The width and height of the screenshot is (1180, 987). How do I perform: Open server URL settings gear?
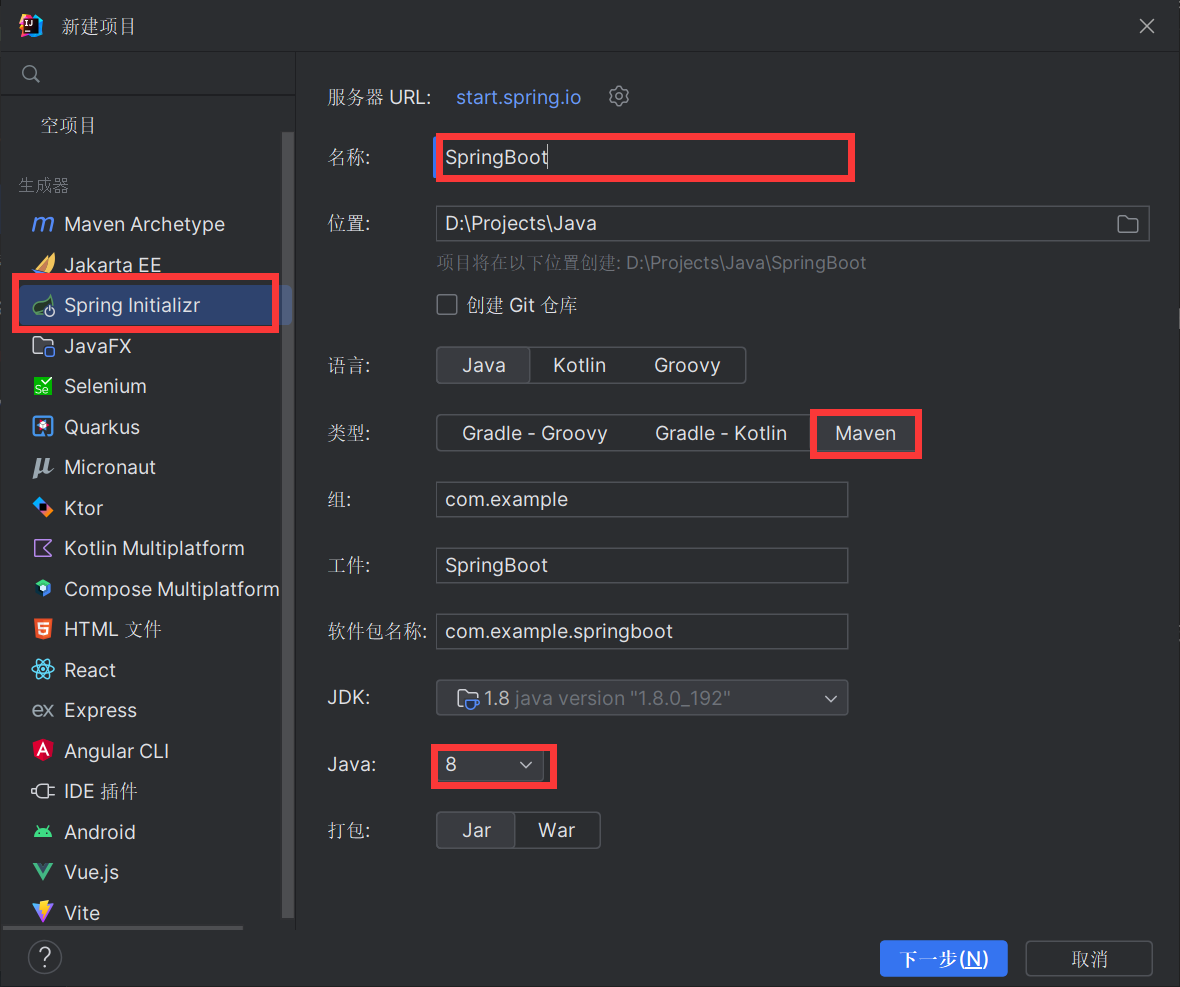tap(619, 96)
